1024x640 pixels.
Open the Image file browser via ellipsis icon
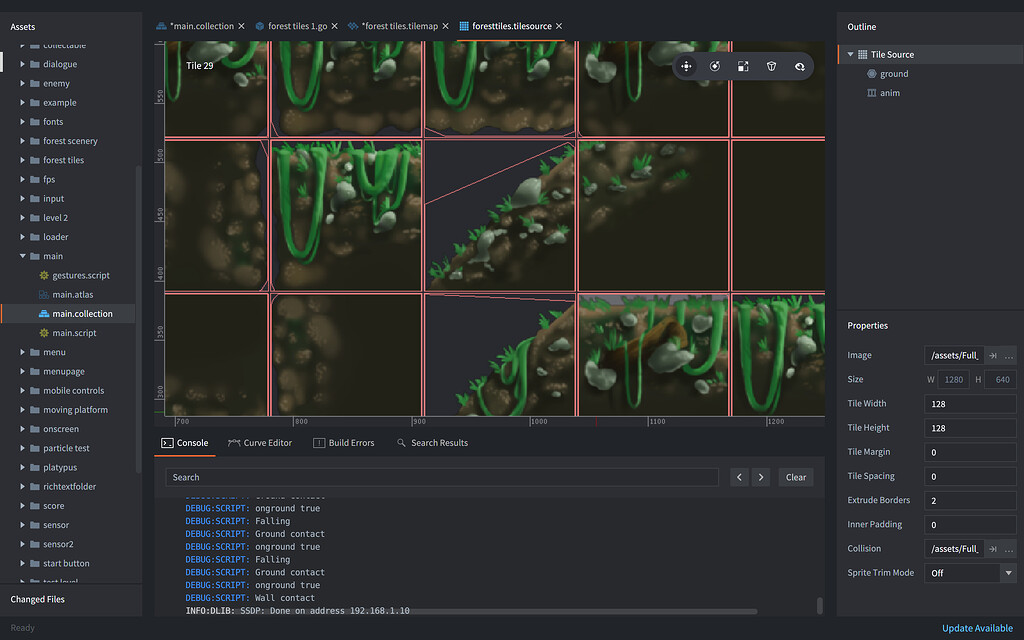click(x=1009, y=355)
